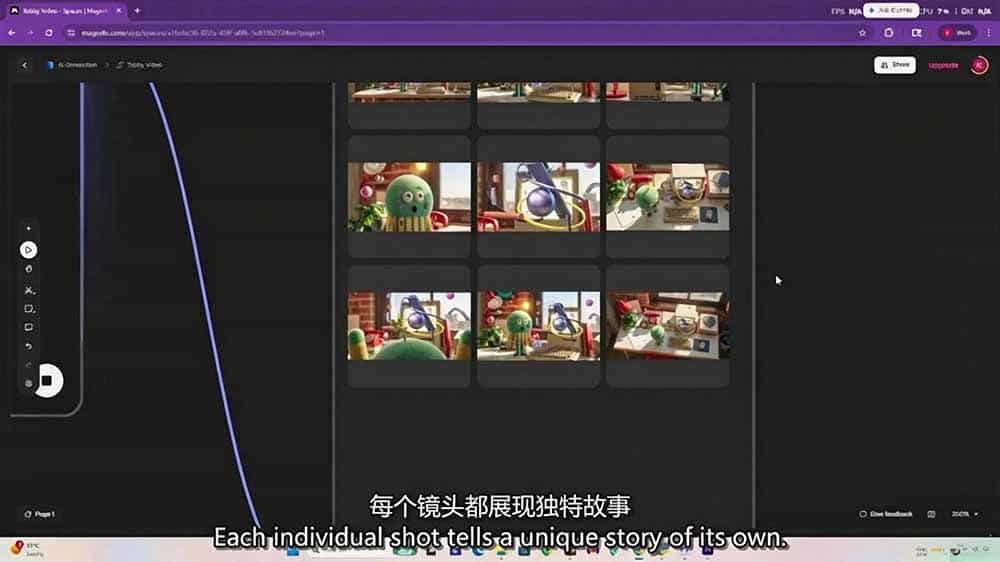Image resolution: width=1000 pixels, height=562 pixels.
Task: Open the AI Generation breadcrumb
Action: point(72,65)
